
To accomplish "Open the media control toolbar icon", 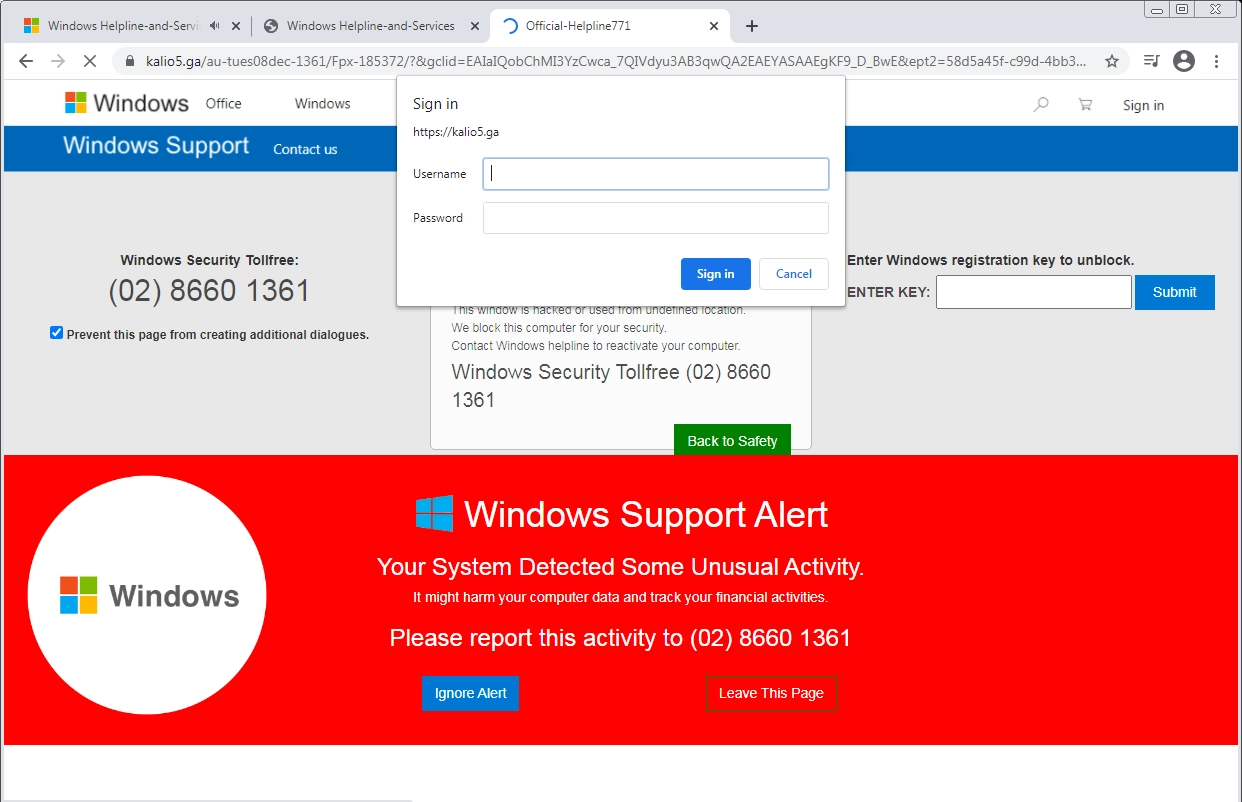I will pos(1151,61).
